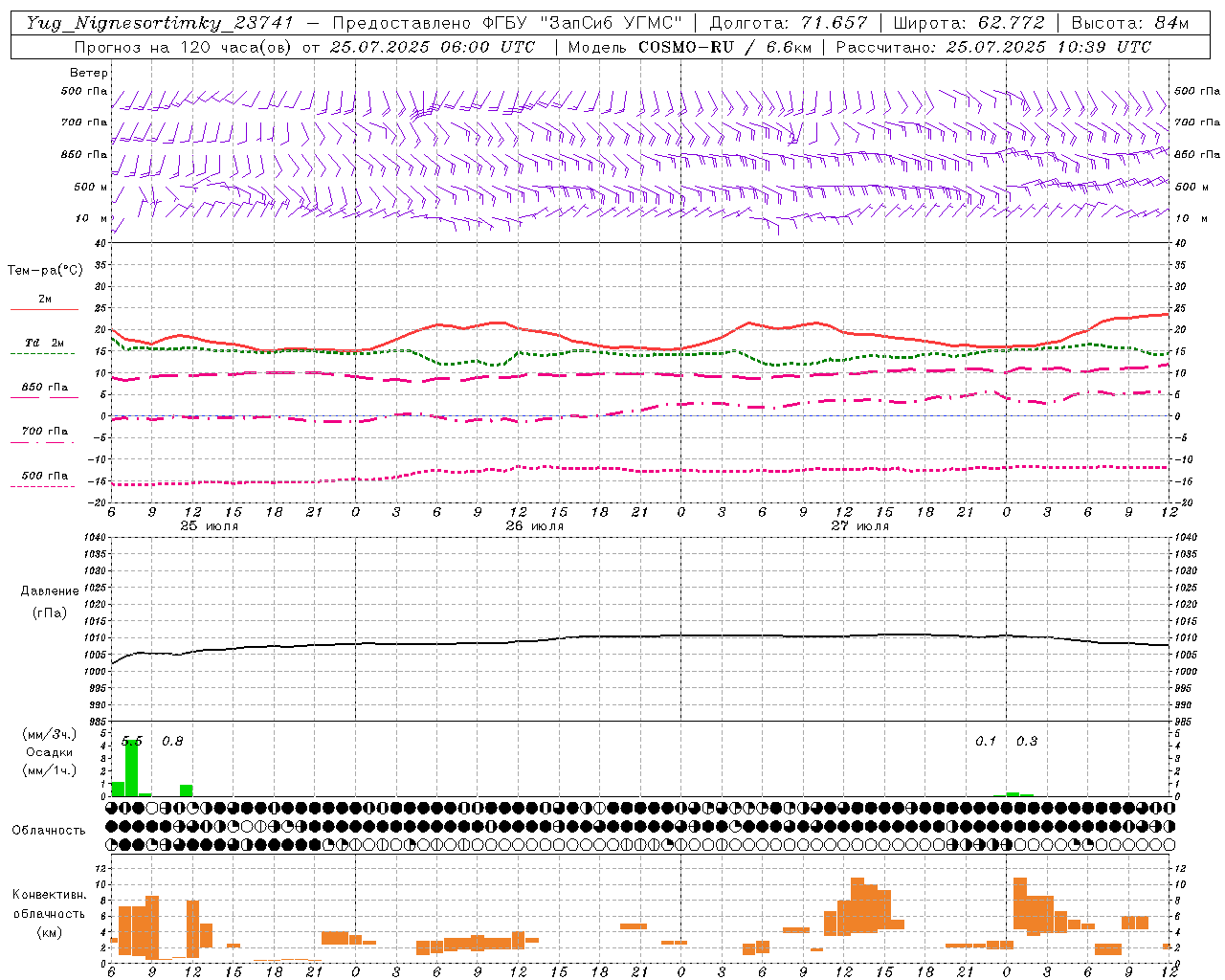Image resolution: width=1225 pixels, height=980 pixels.
Task: Click the Ветер panel label
Action: (x=89, y=73)
